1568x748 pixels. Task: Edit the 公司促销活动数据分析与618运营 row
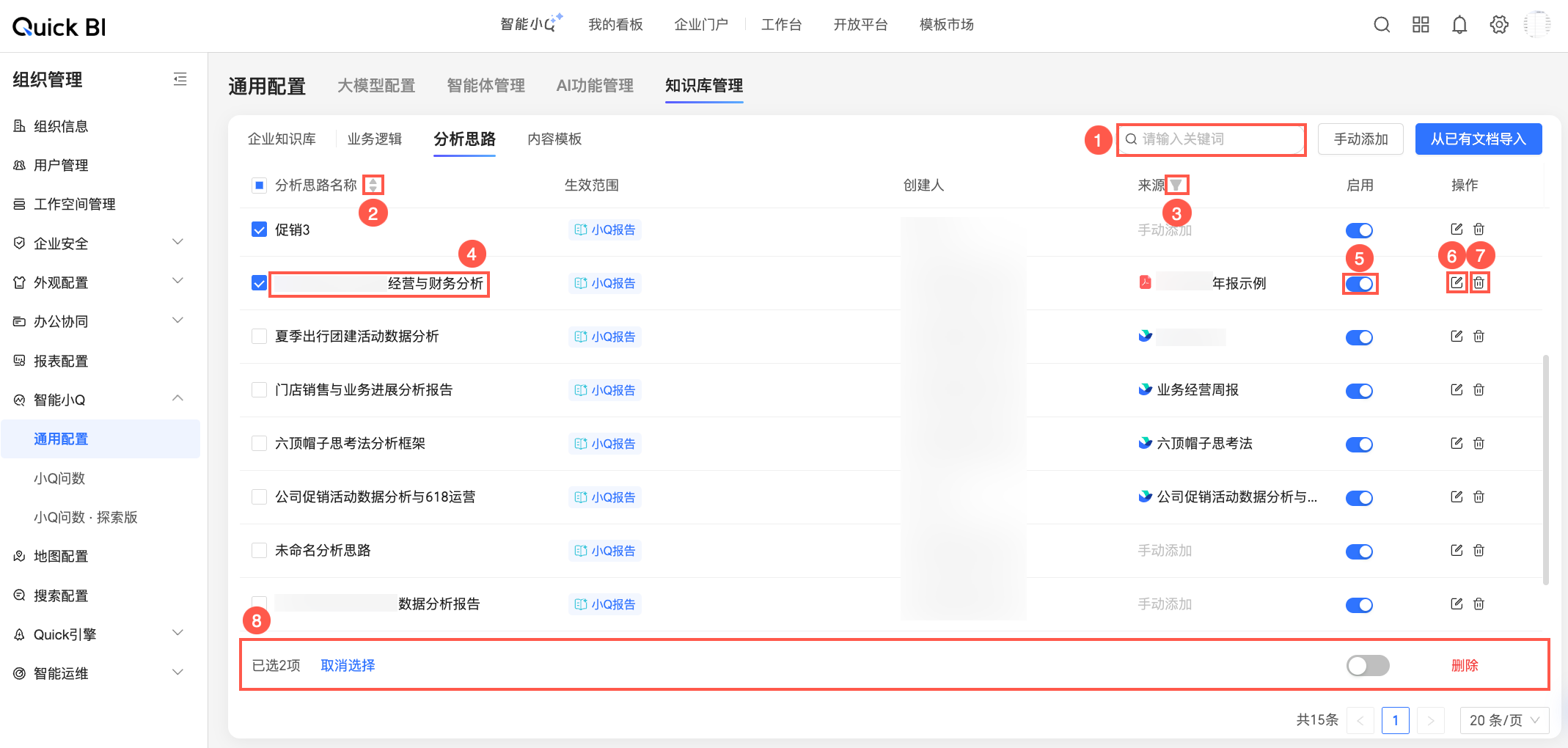pos(1457,496)
